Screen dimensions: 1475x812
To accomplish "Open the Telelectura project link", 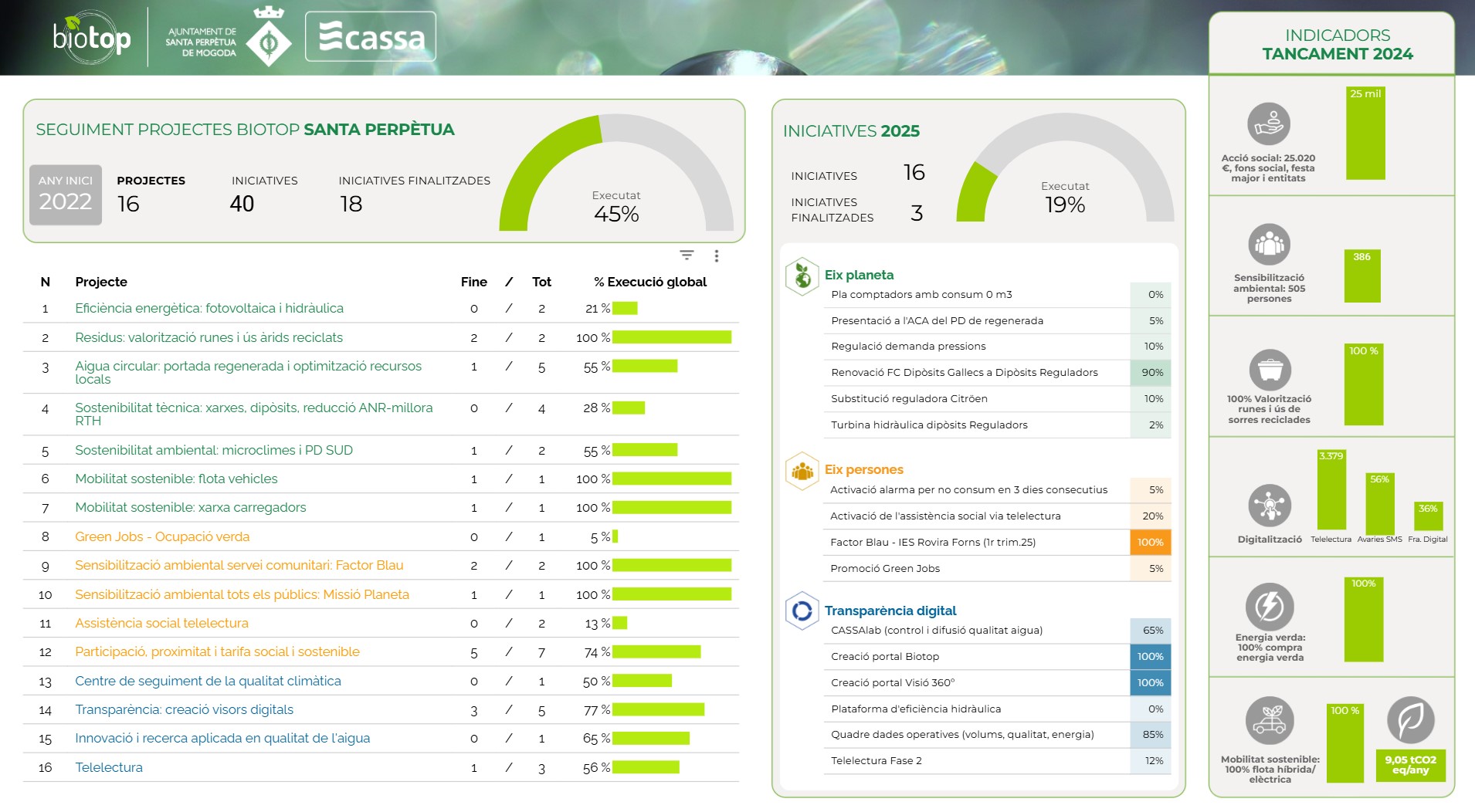I will coord(109,767).
